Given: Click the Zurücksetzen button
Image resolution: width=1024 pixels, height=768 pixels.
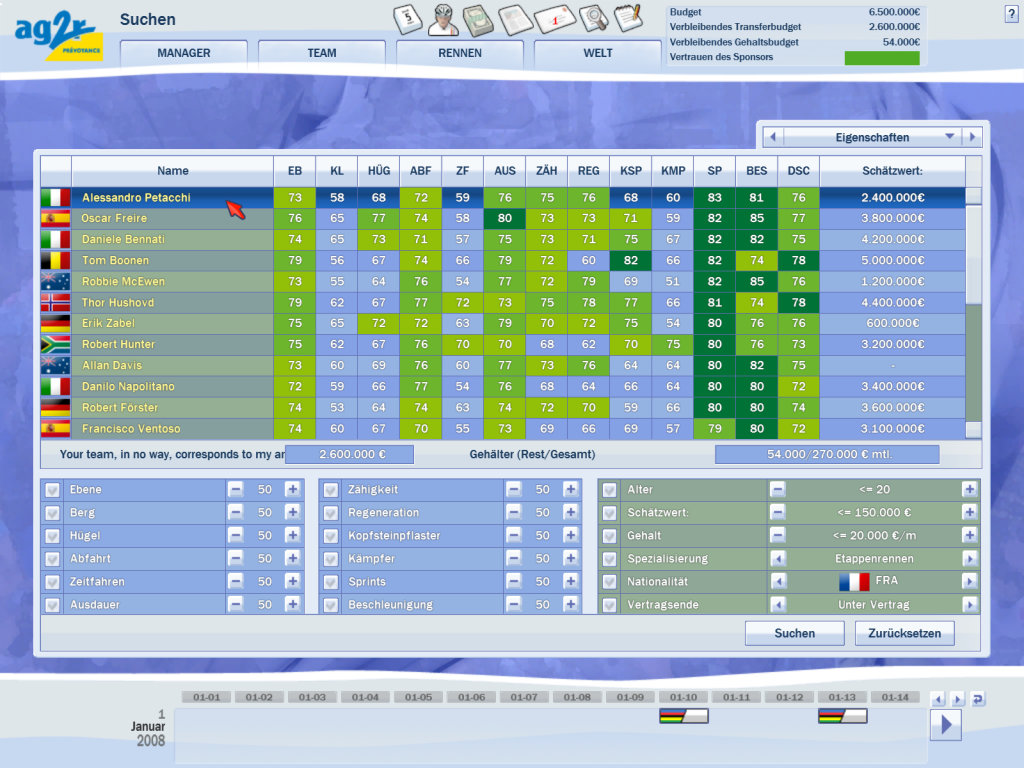Looking at the screenshot, I should (905, 633).
